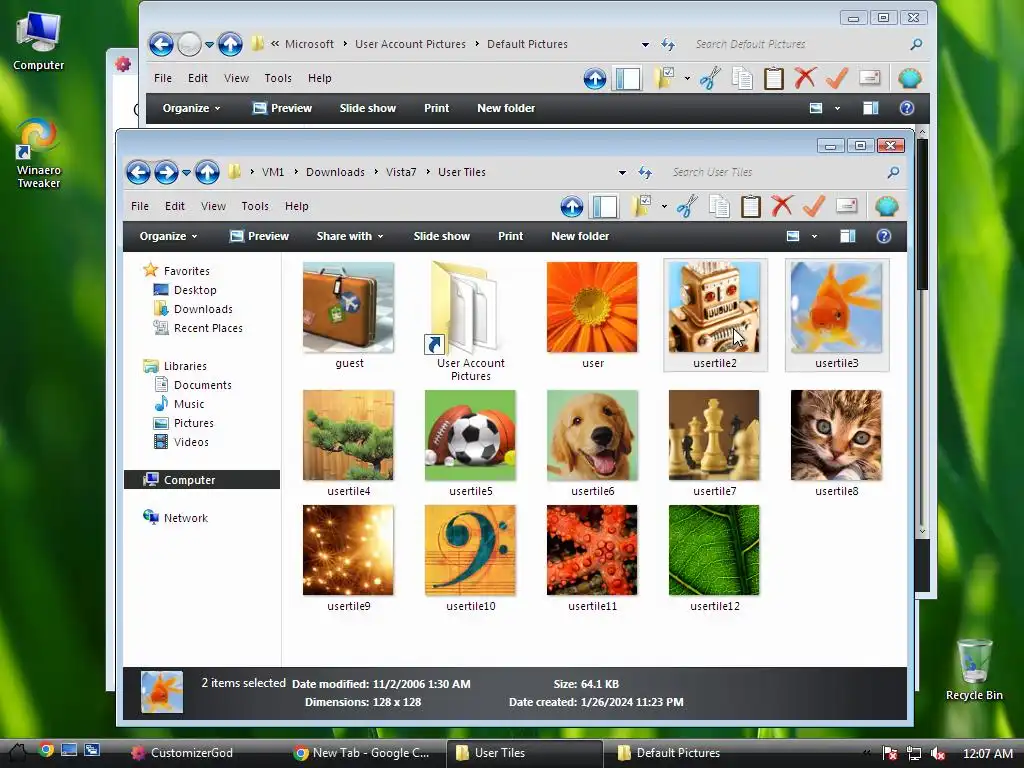Open the File menu in User Tiles

click(140, 206)
